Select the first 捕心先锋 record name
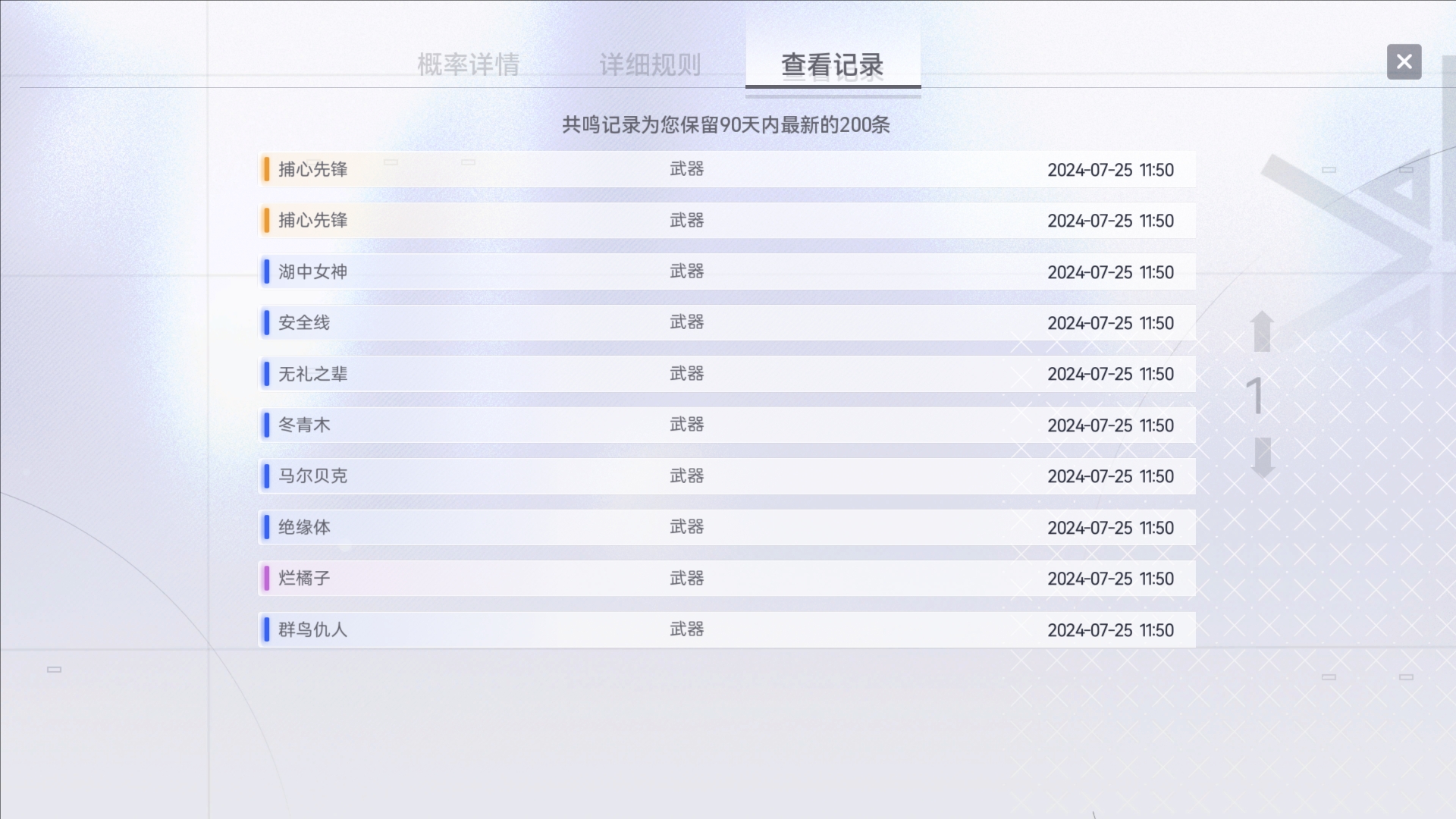The width and height of the screenshot is (1456, 819). (312, 169)
